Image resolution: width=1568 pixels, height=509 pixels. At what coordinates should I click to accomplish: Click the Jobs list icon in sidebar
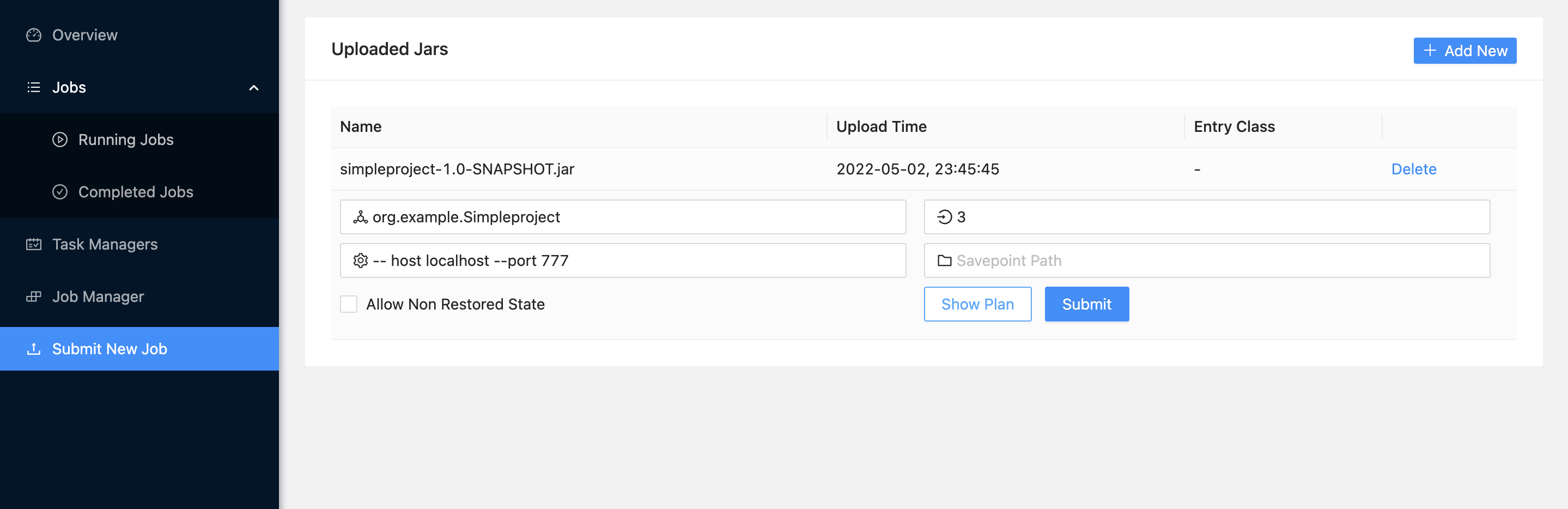click(x=33, y=88)
